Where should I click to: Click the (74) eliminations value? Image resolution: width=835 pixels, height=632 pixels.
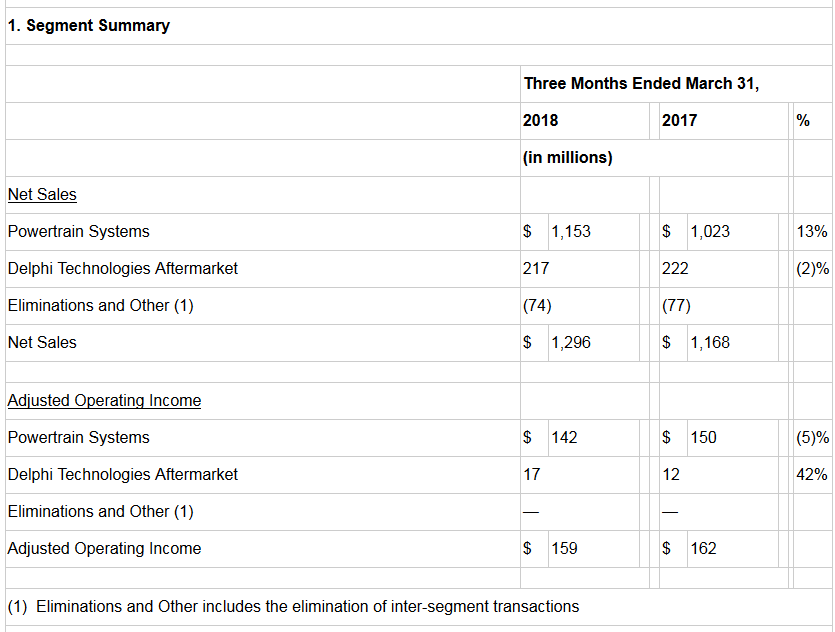coord(537,306)
